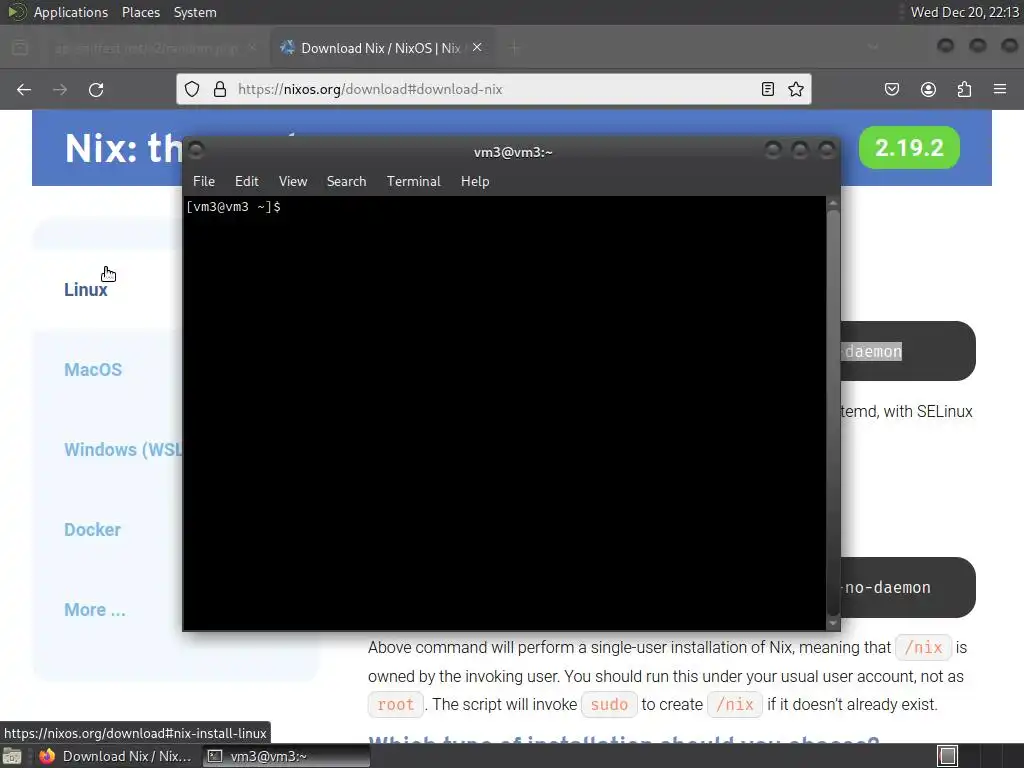
Task: Open the terminal Search menu
Action: click(346, 182)
